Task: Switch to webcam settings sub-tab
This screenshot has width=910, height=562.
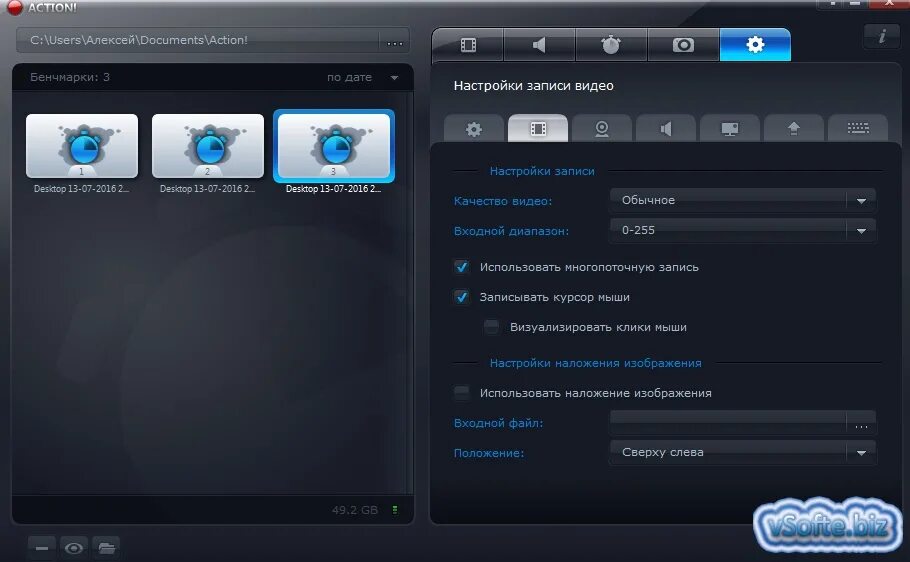Action: [602, 128]
